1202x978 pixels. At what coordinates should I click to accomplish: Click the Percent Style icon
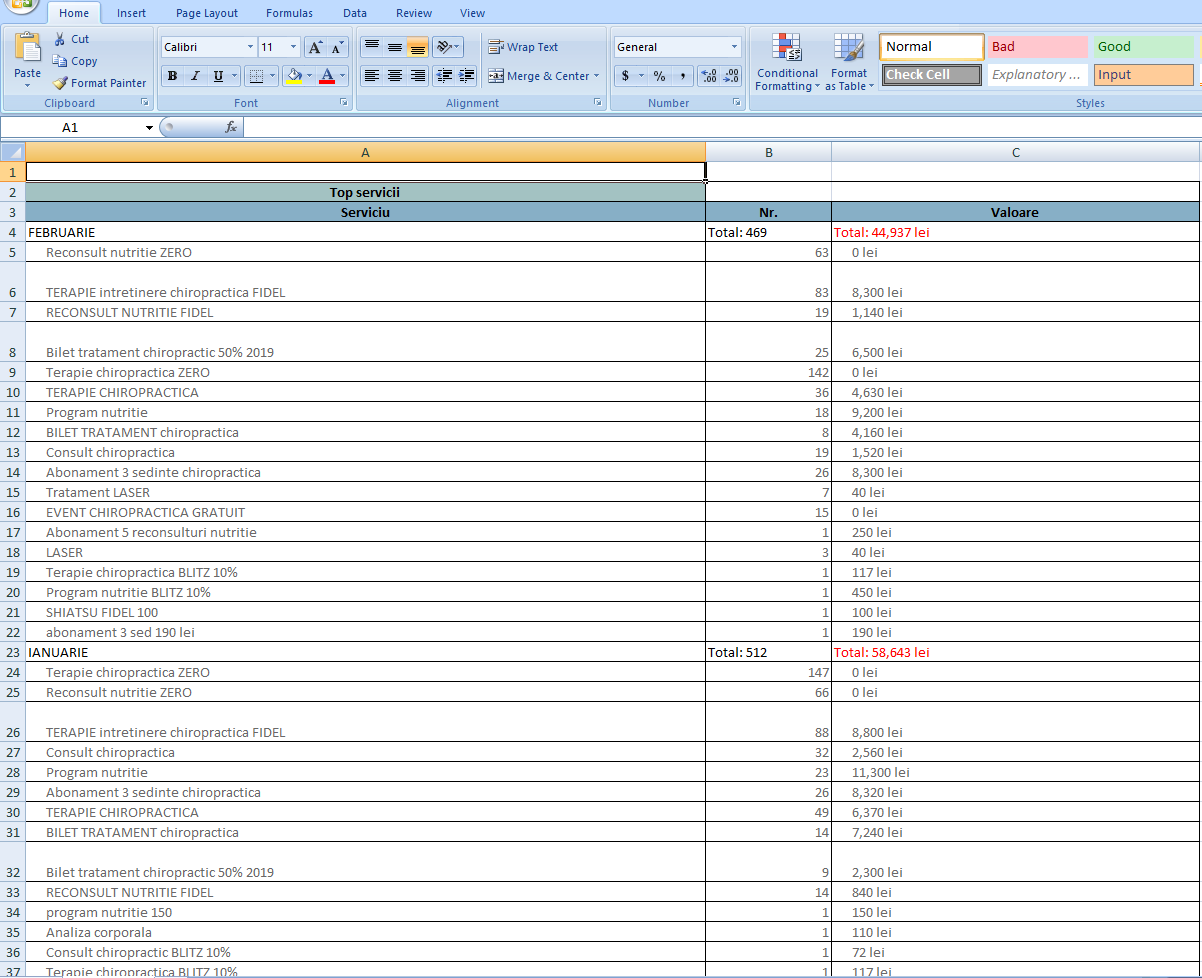pos(659,76)
